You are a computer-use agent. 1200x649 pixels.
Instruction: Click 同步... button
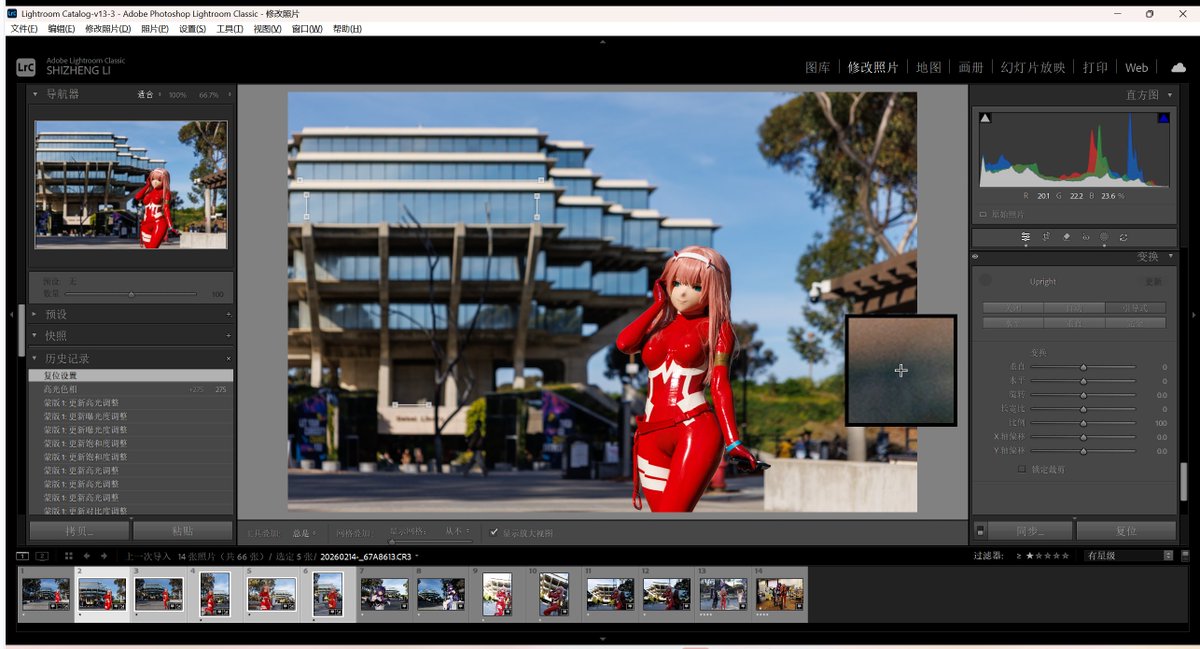[x=1030, y=531]
